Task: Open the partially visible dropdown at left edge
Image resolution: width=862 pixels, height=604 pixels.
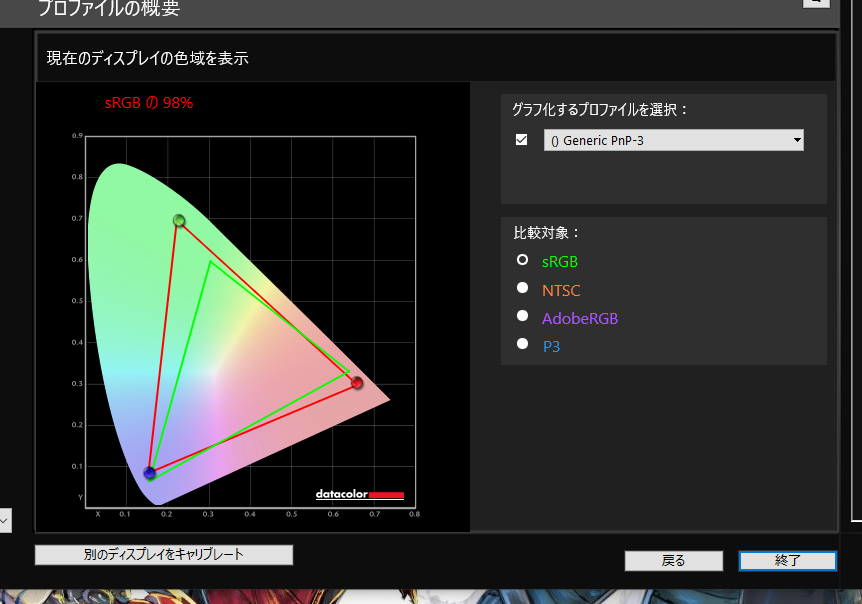Action: pos(5,520)
